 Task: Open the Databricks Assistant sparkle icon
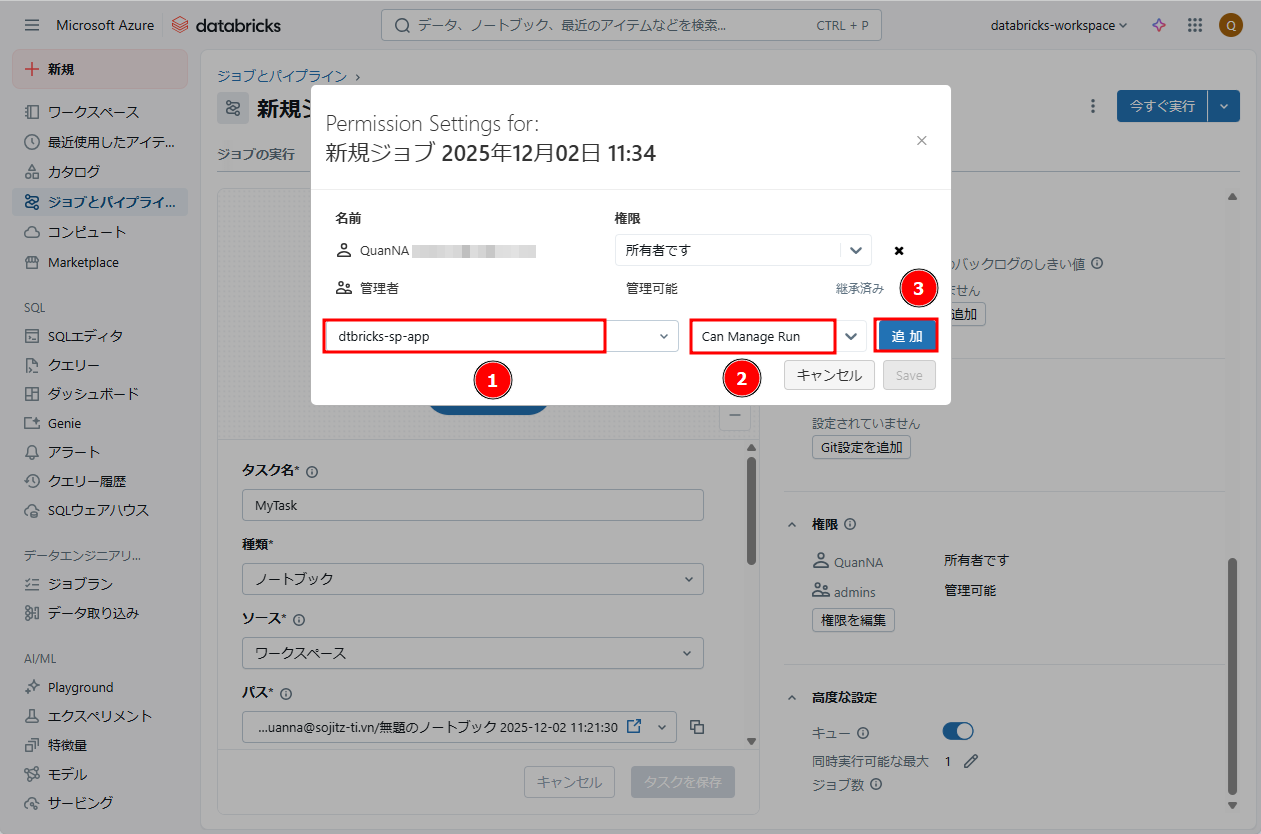[1159, 25]
